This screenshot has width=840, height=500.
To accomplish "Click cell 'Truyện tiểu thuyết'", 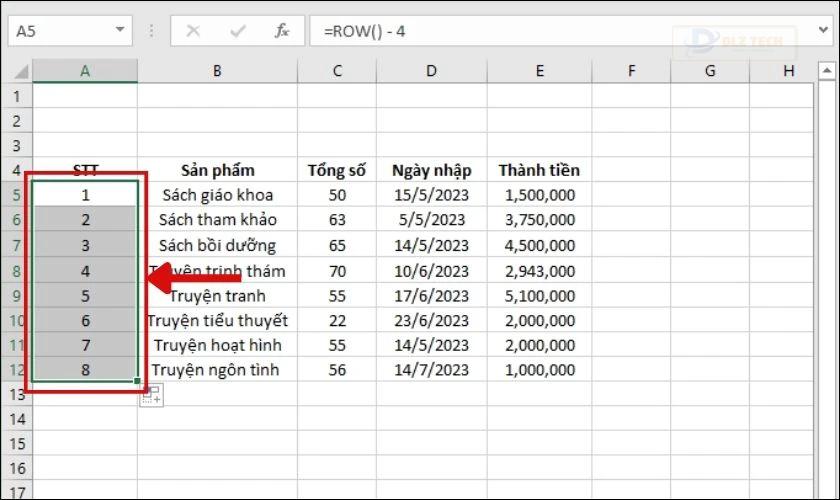I will 218,320.
